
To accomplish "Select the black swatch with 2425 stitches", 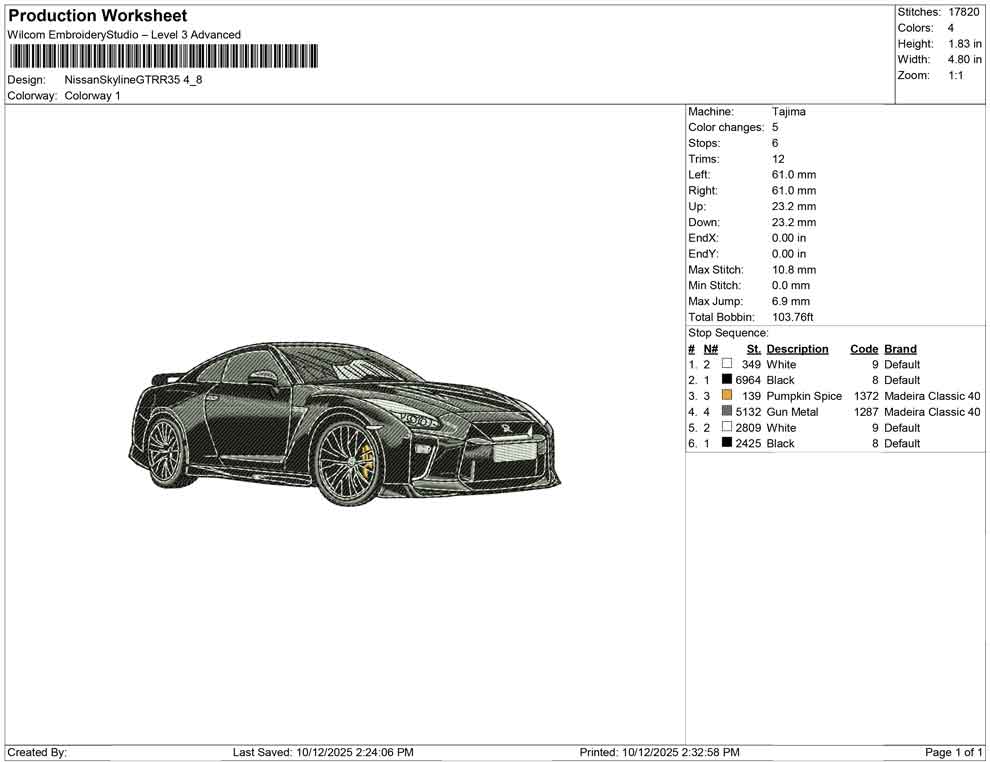I will (727, 443).
